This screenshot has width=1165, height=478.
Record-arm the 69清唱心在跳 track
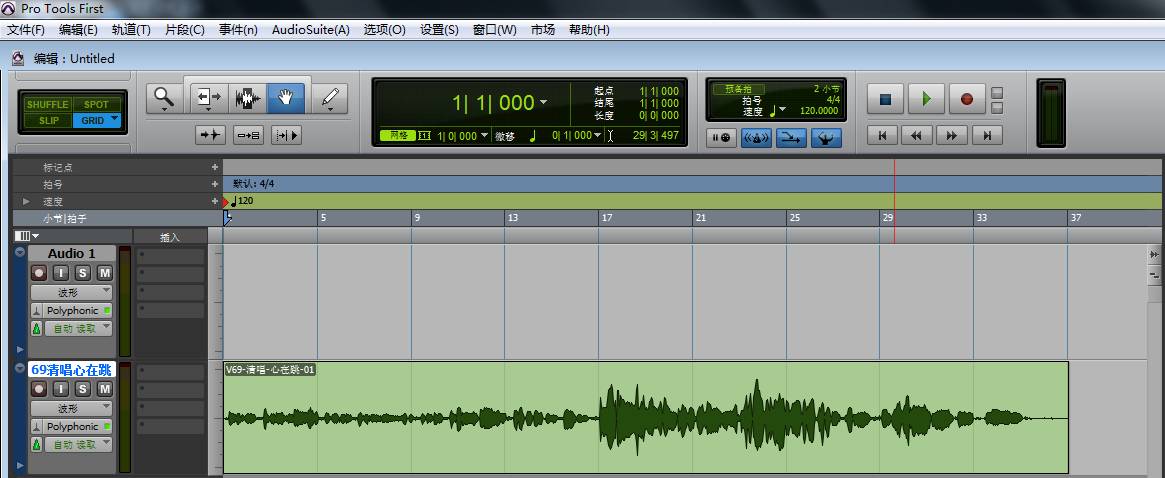pyautogui.click(x=39, y=389)
